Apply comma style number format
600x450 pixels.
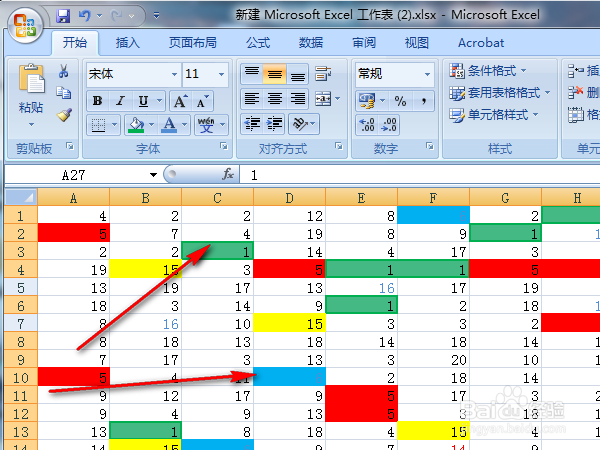pyautogui.click(x=424, y=101)
